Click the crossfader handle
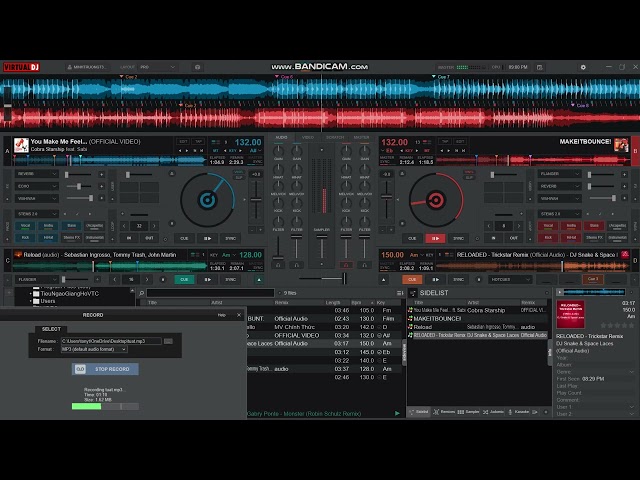This screenshot has width=640, height=480. click(x=345, y=279)
